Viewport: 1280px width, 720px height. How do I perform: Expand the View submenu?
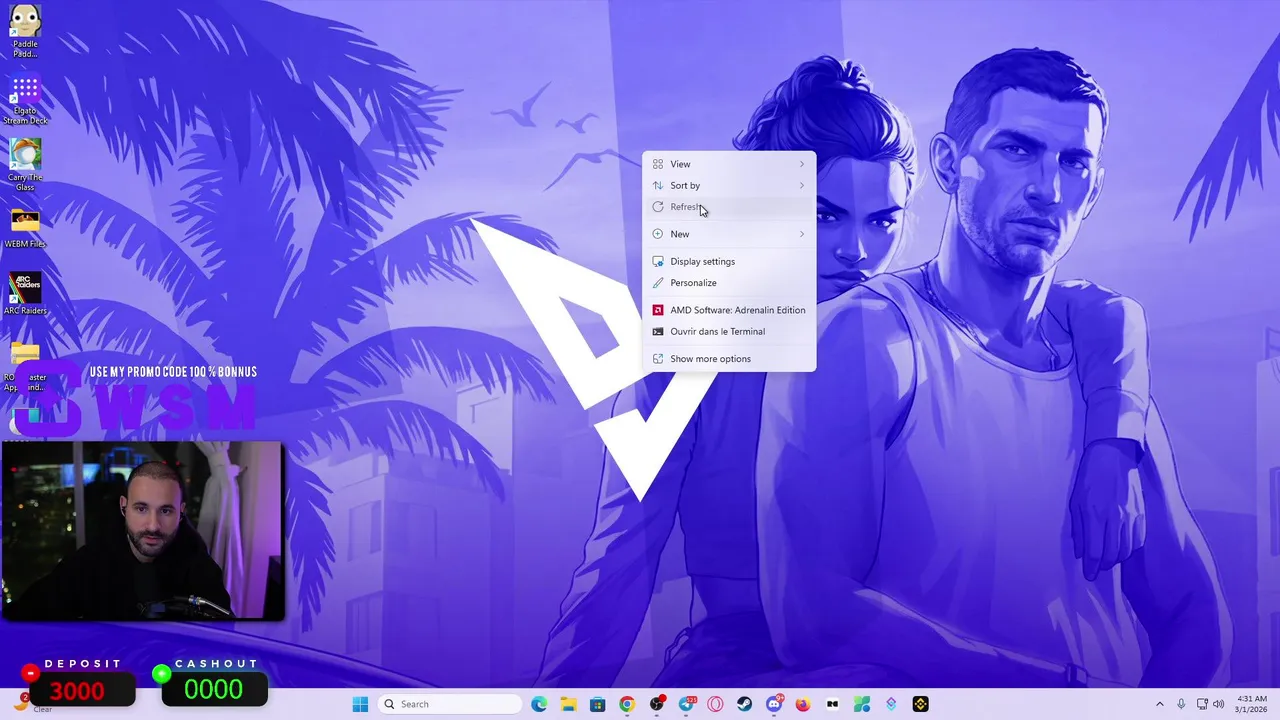729,164
